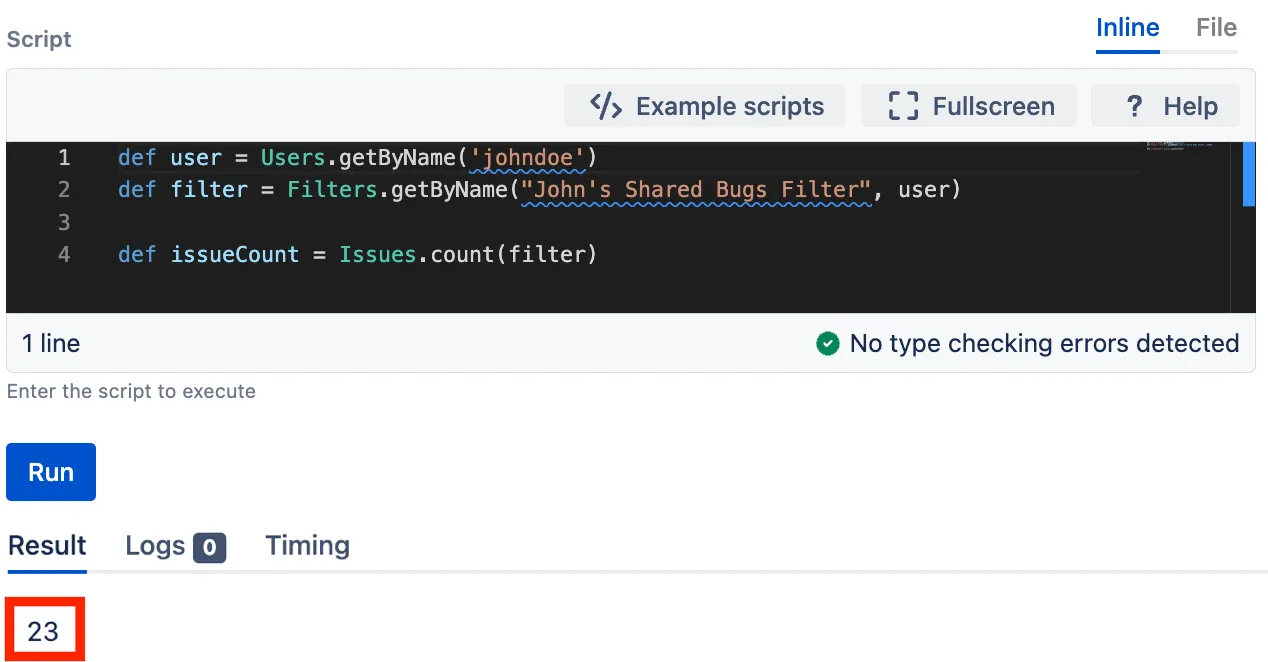Click line number 1 in gutter

(64, 158)
